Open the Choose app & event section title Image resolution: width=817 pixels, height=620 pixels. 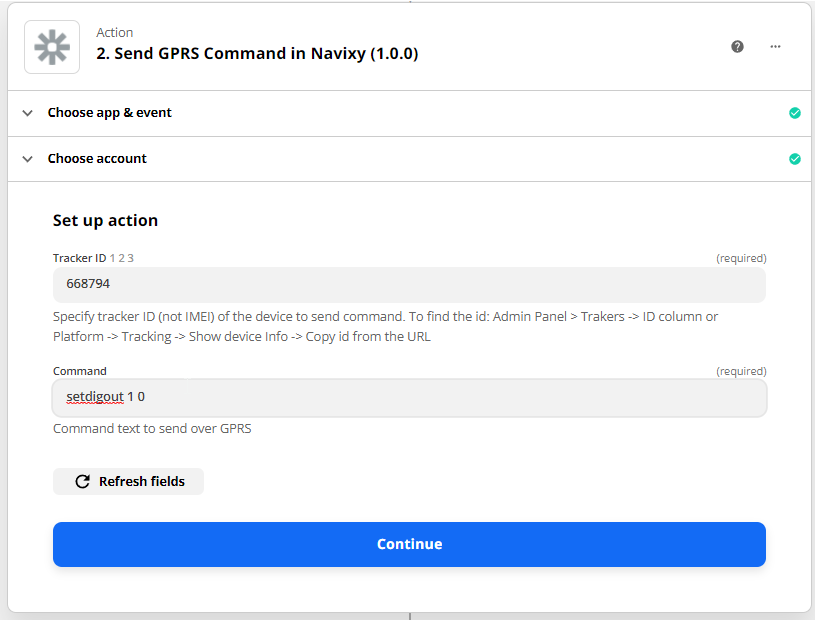pyautogui.click(x=109, y=113)
